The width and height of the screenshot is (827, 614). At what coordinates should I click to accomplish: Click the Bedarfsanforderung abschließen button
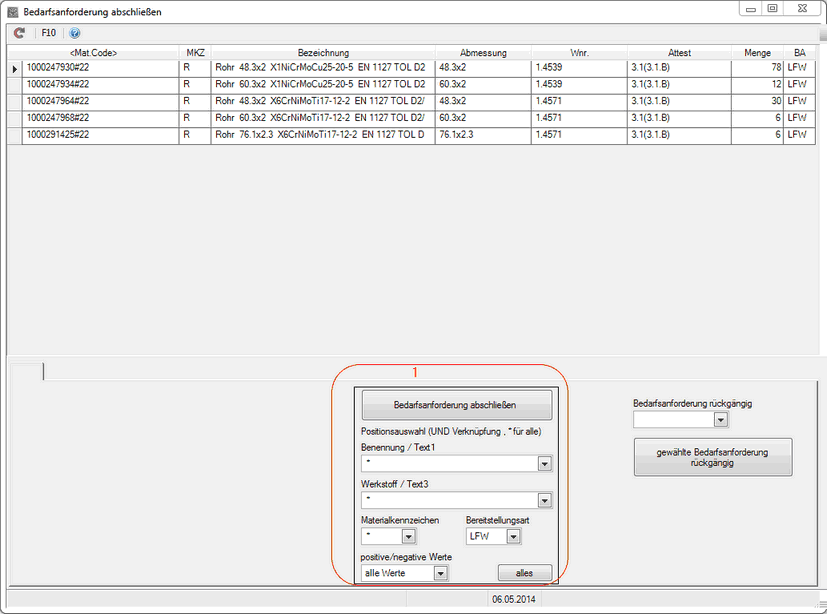(456, 405)
